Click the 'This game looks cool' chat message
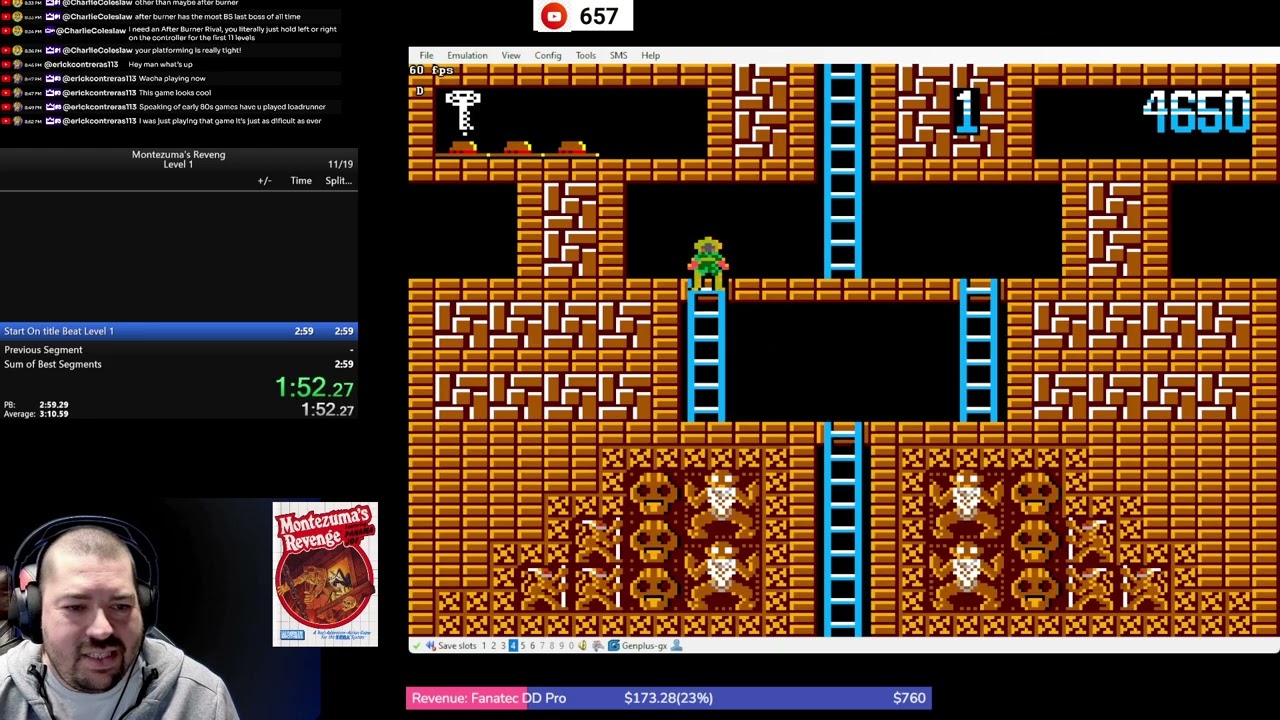Image resolution: width=1280 pixels, height=720 pixels. 175,93
